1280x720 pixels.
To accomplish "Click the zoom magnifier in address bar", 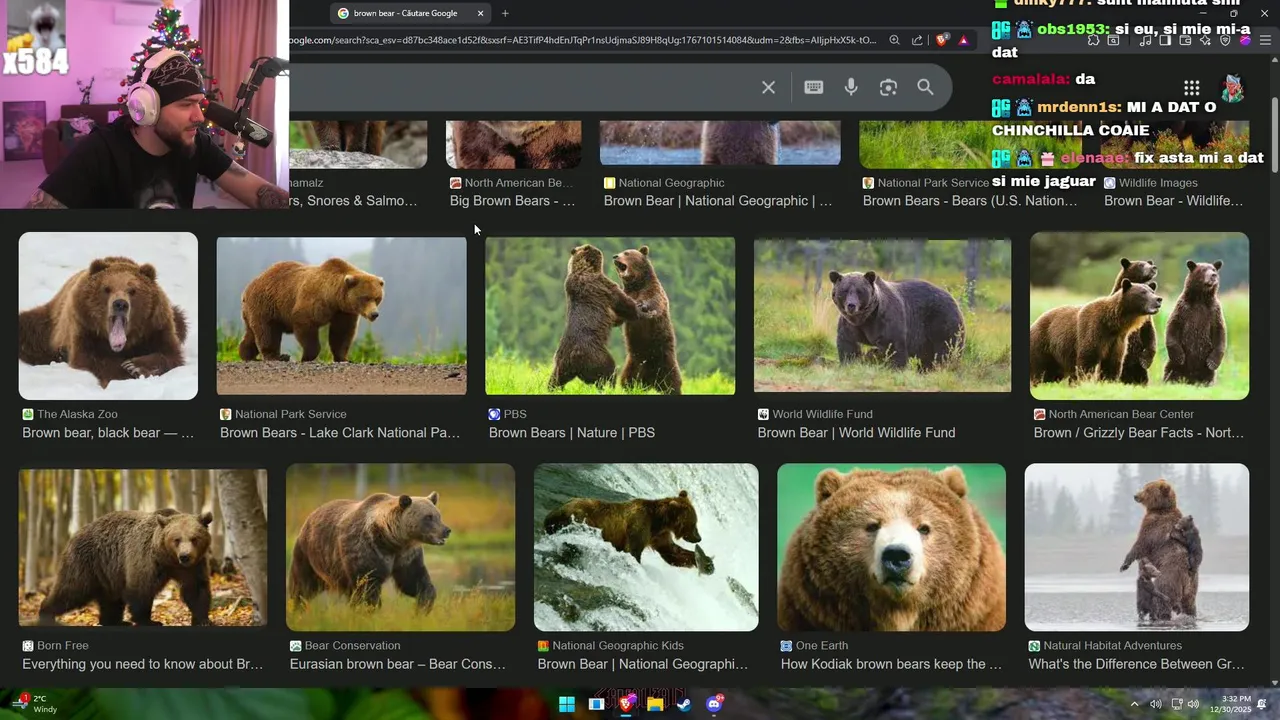I will click(894, 40).
